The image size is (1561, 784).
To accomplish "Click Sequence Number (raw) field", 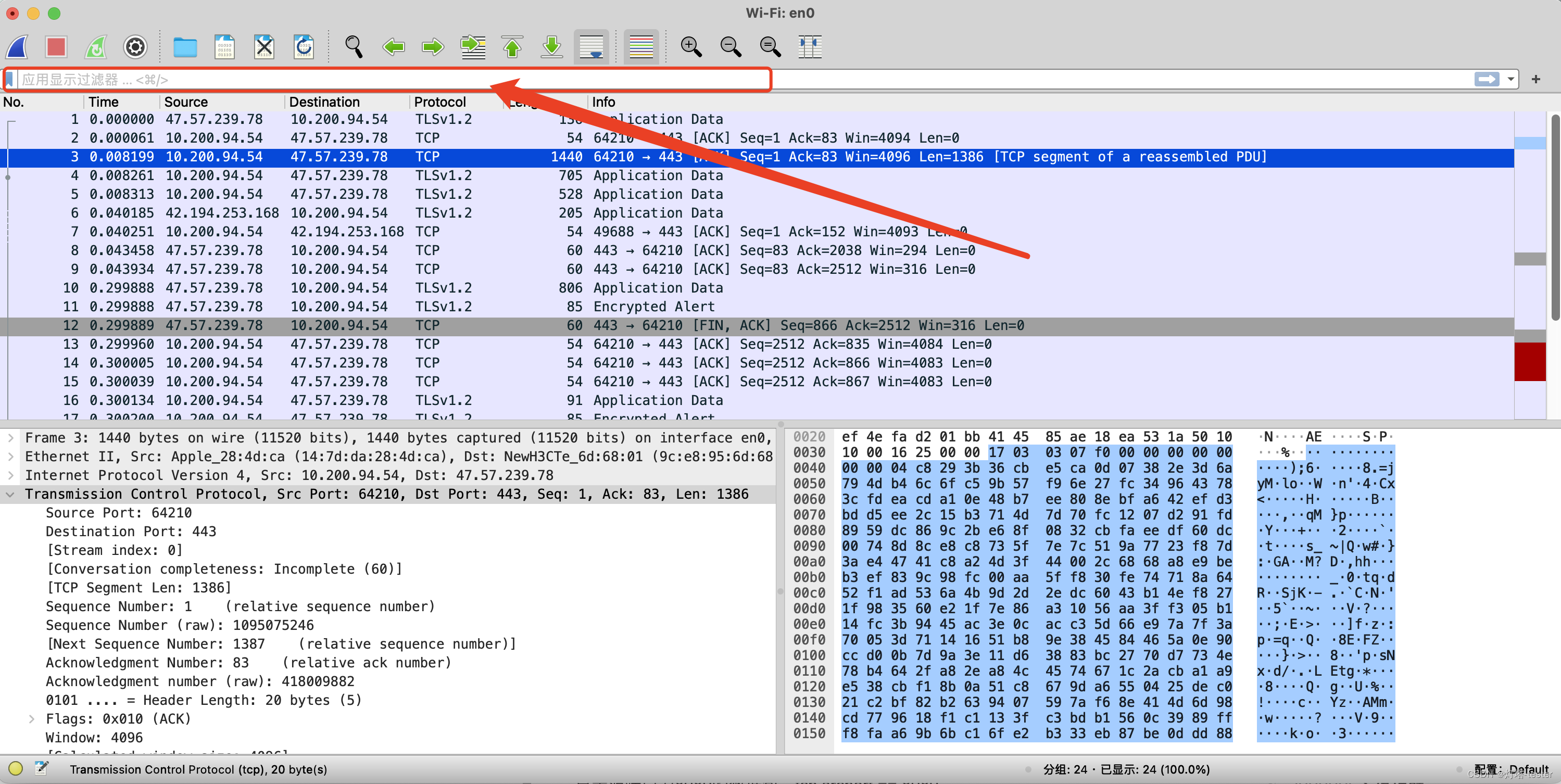I will click(180, 625).
